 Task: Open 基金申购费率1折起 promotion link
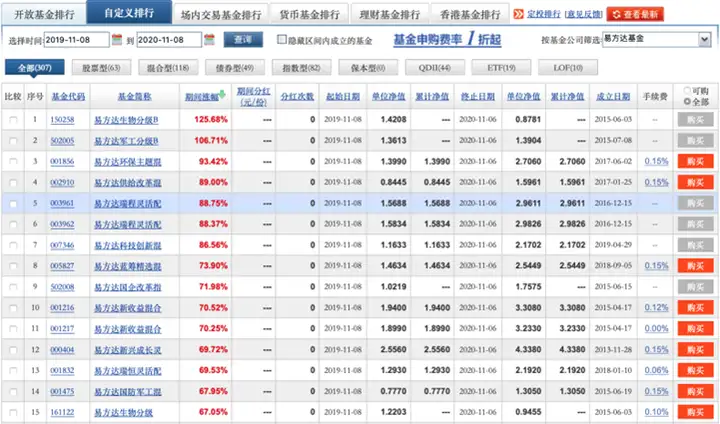pyautogui.click(x=447, y=40)
